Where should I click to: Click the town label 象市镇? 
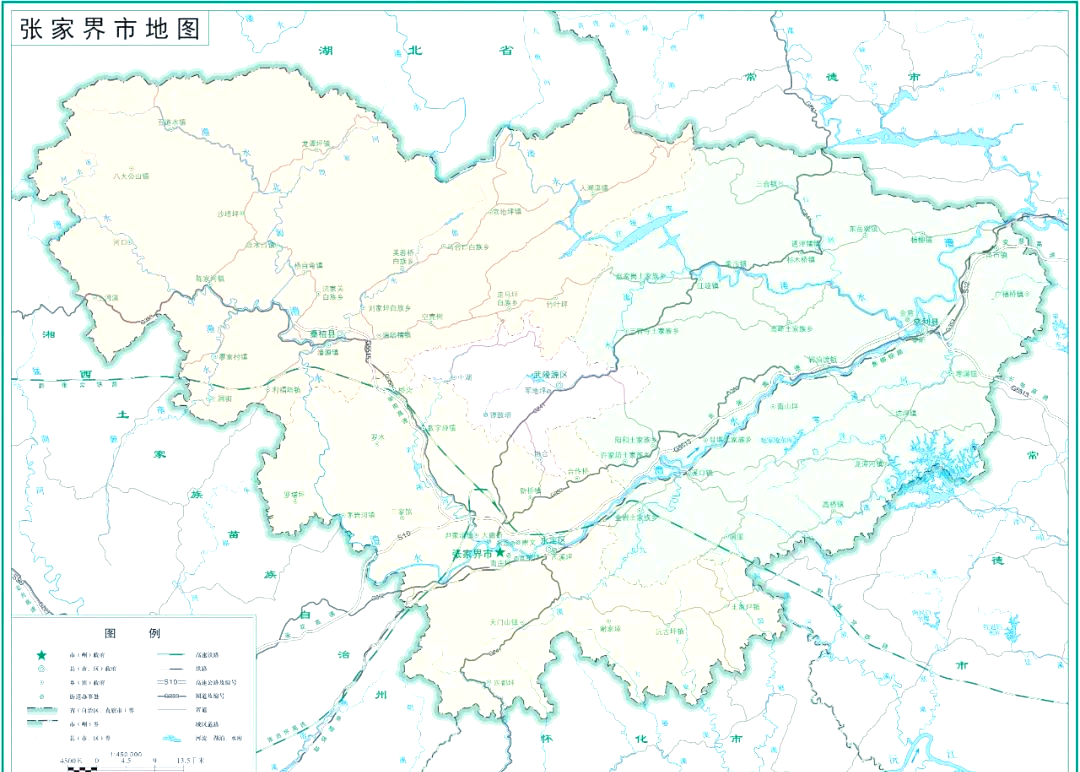click(736, 264)
